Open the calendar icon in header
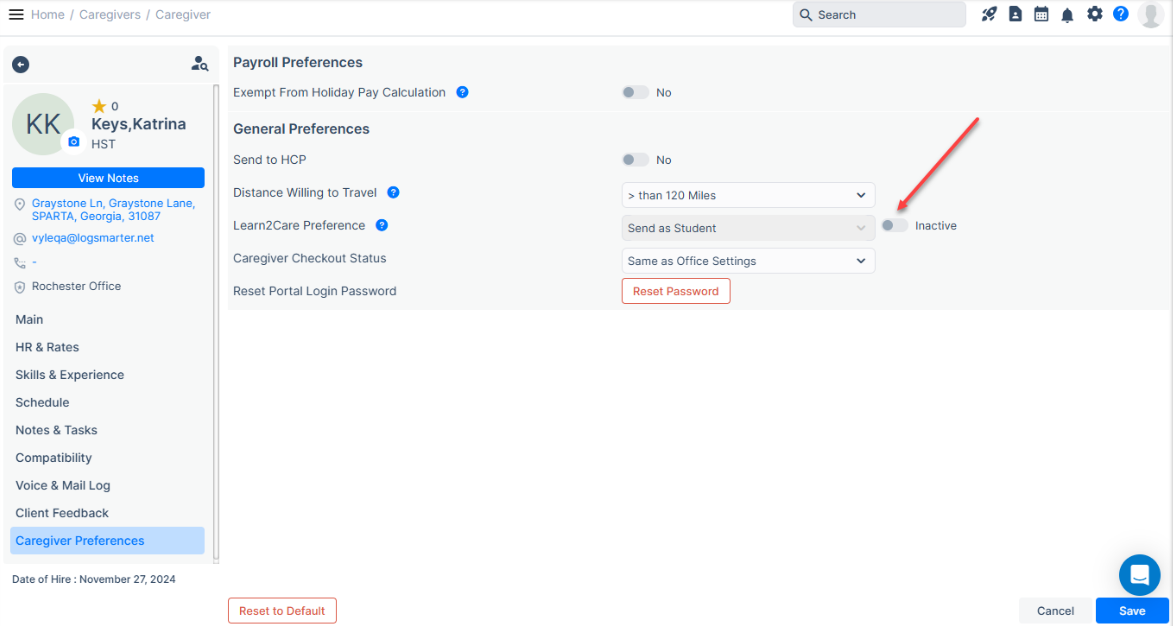The image size is (1173, 626). [x=1041, y=14]
